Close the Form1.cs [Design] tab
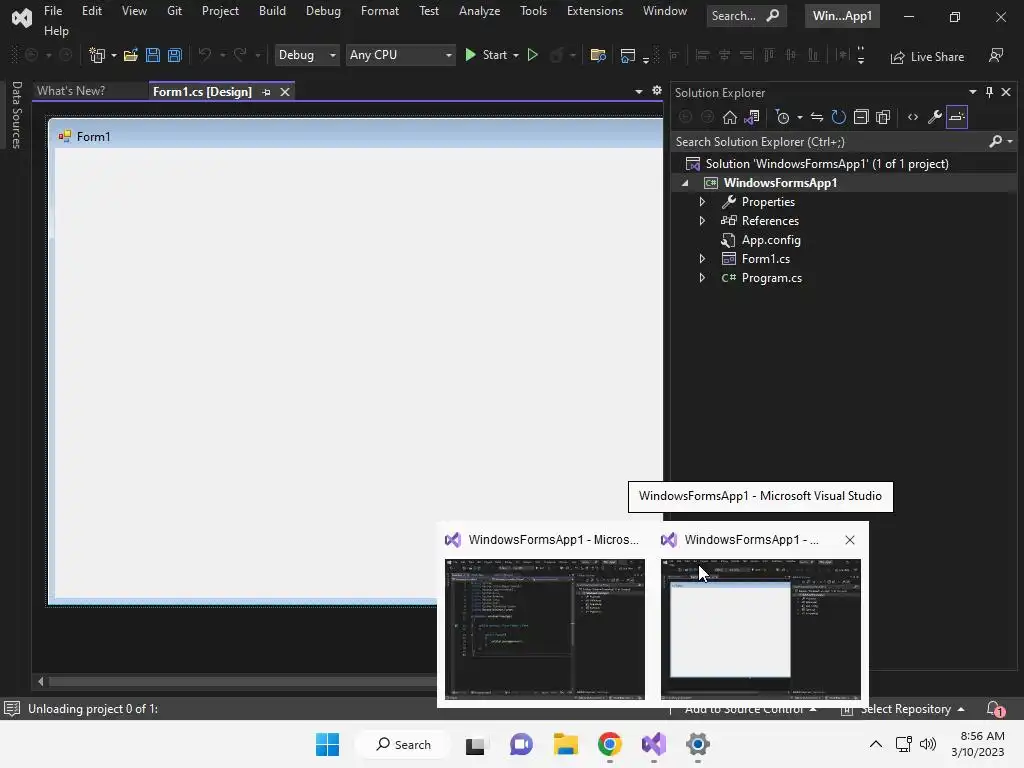 (285, 92)
